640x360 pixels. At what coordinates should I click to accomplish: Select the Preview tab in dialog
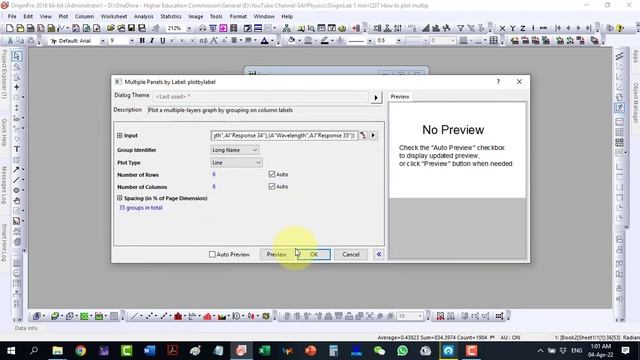pyautogui.click(x=400, y=97)
